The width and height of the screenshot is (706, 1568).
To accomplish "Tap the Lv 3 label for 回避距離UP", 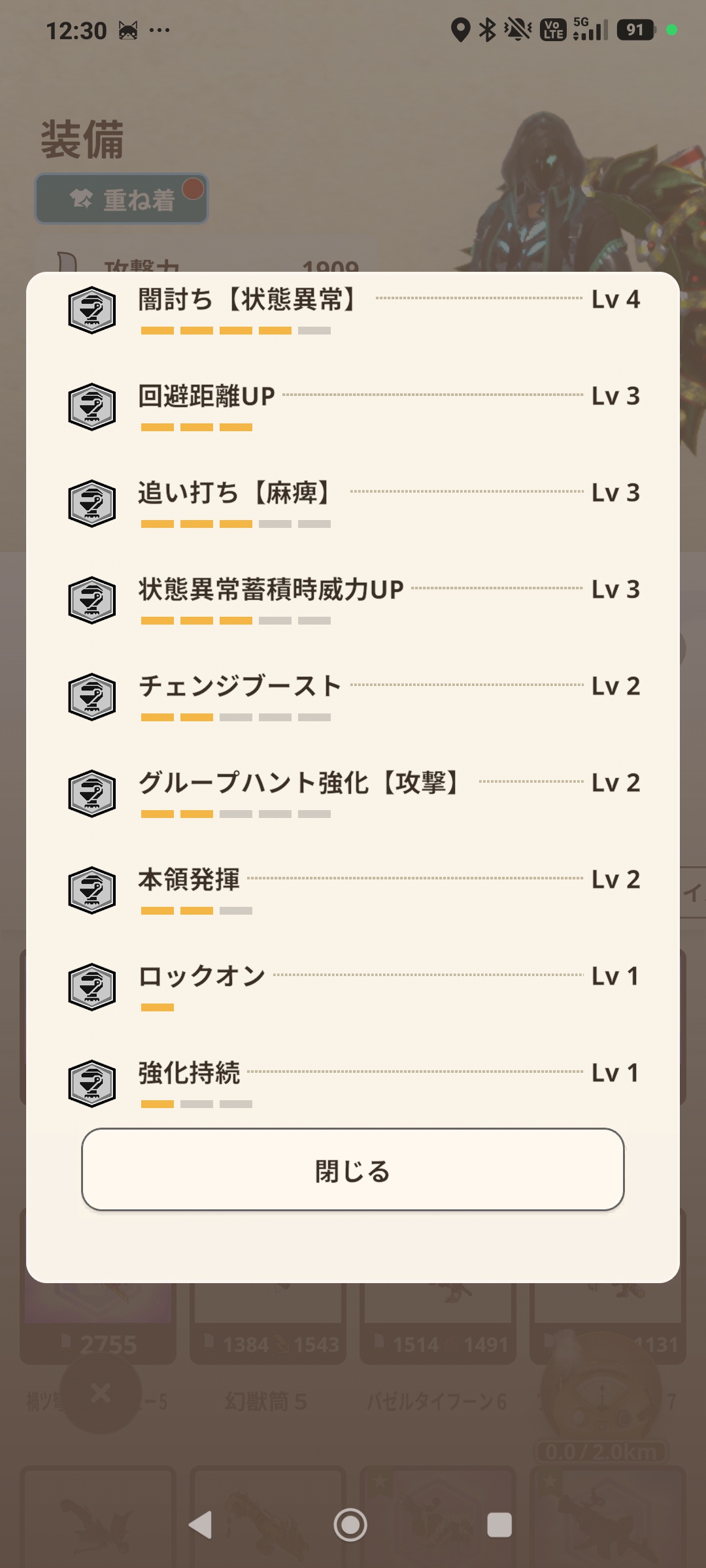I will [615, 396].
